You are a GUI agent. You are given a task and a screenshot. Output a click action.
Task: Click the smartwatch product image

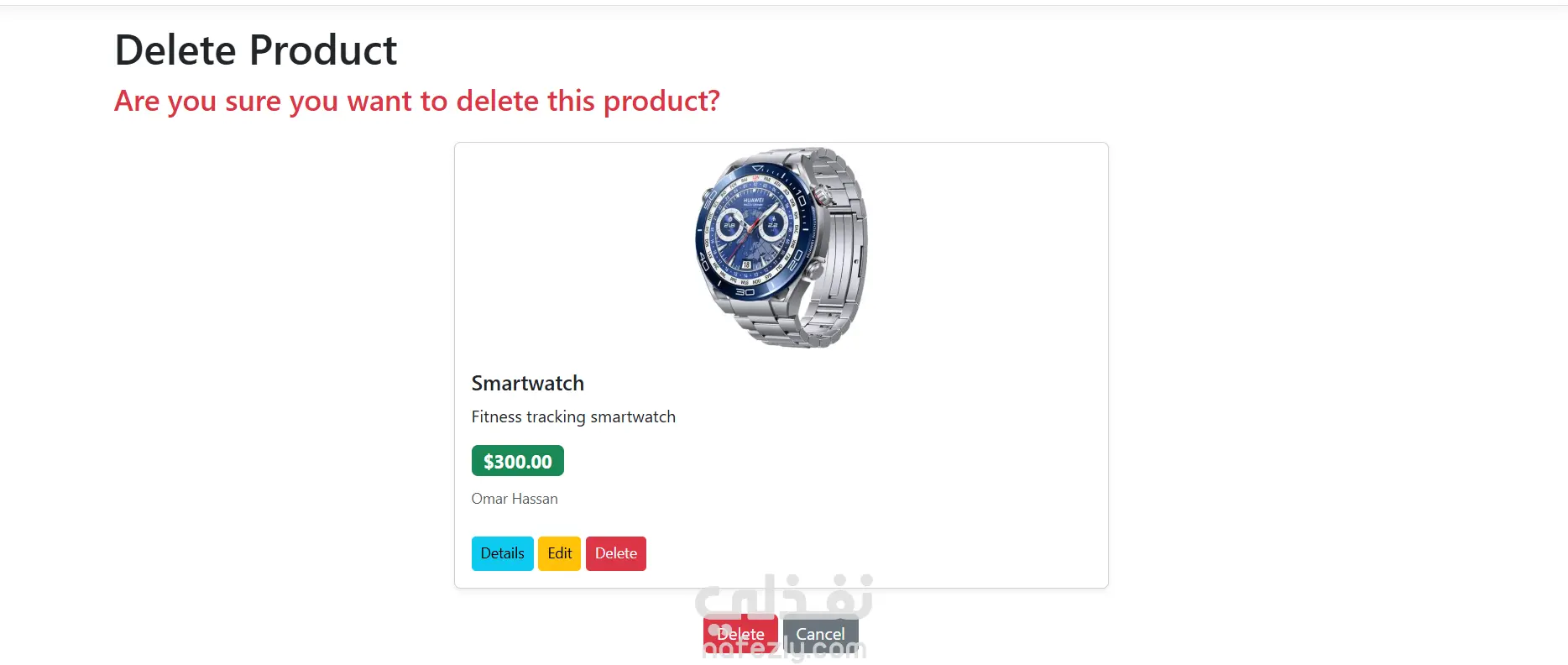pyautogui.click(x=781, y=248)
